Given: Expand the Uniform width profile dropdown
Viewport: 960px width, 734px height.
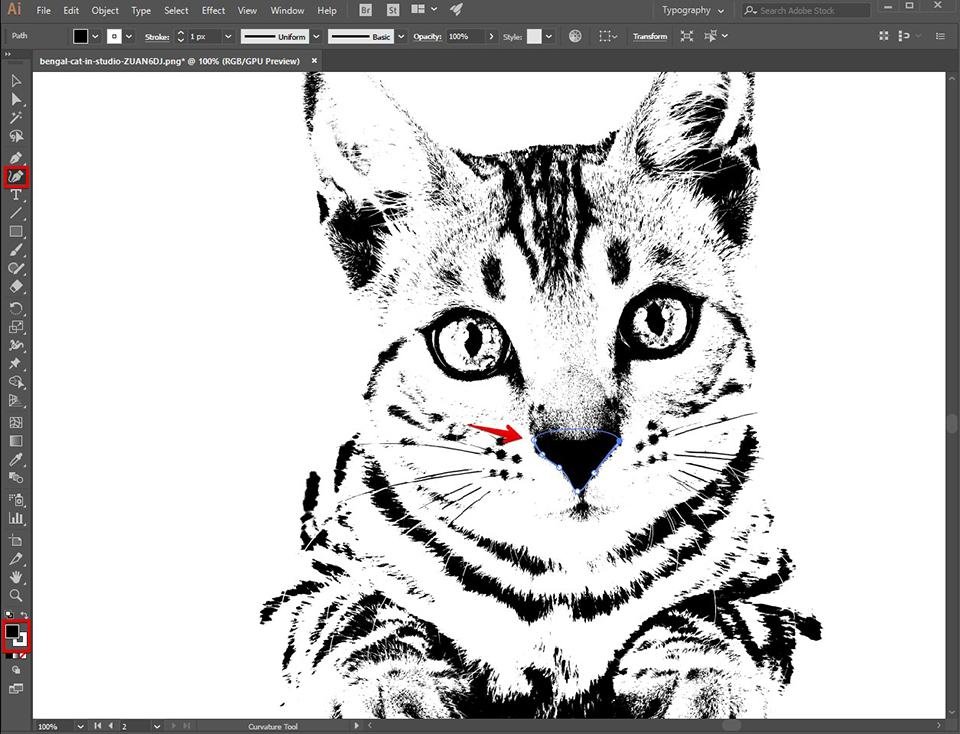Looking at the screenshot, I should click(x=316, y=36).
